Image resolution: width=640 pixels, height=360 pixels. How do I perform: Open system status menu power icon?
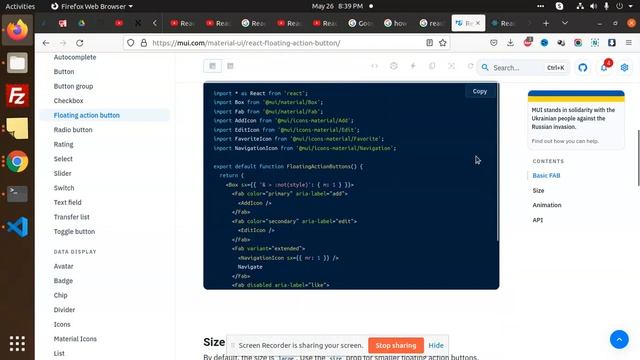point(620,6)
